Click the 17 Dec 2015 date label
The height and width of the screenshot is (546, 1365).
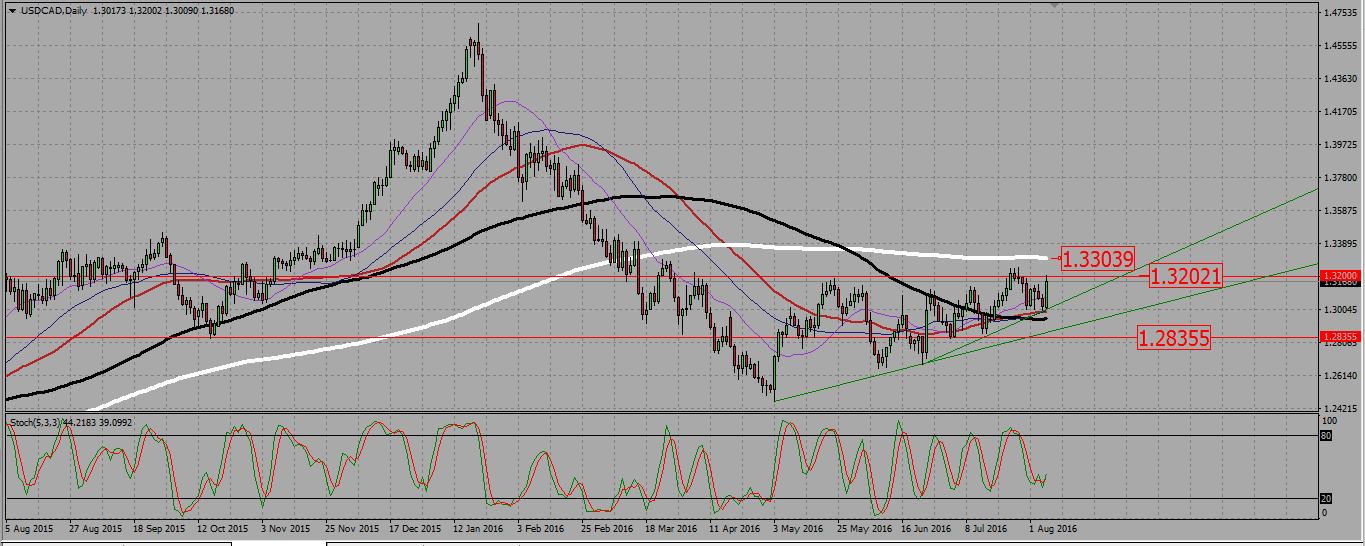click(415, 528)
